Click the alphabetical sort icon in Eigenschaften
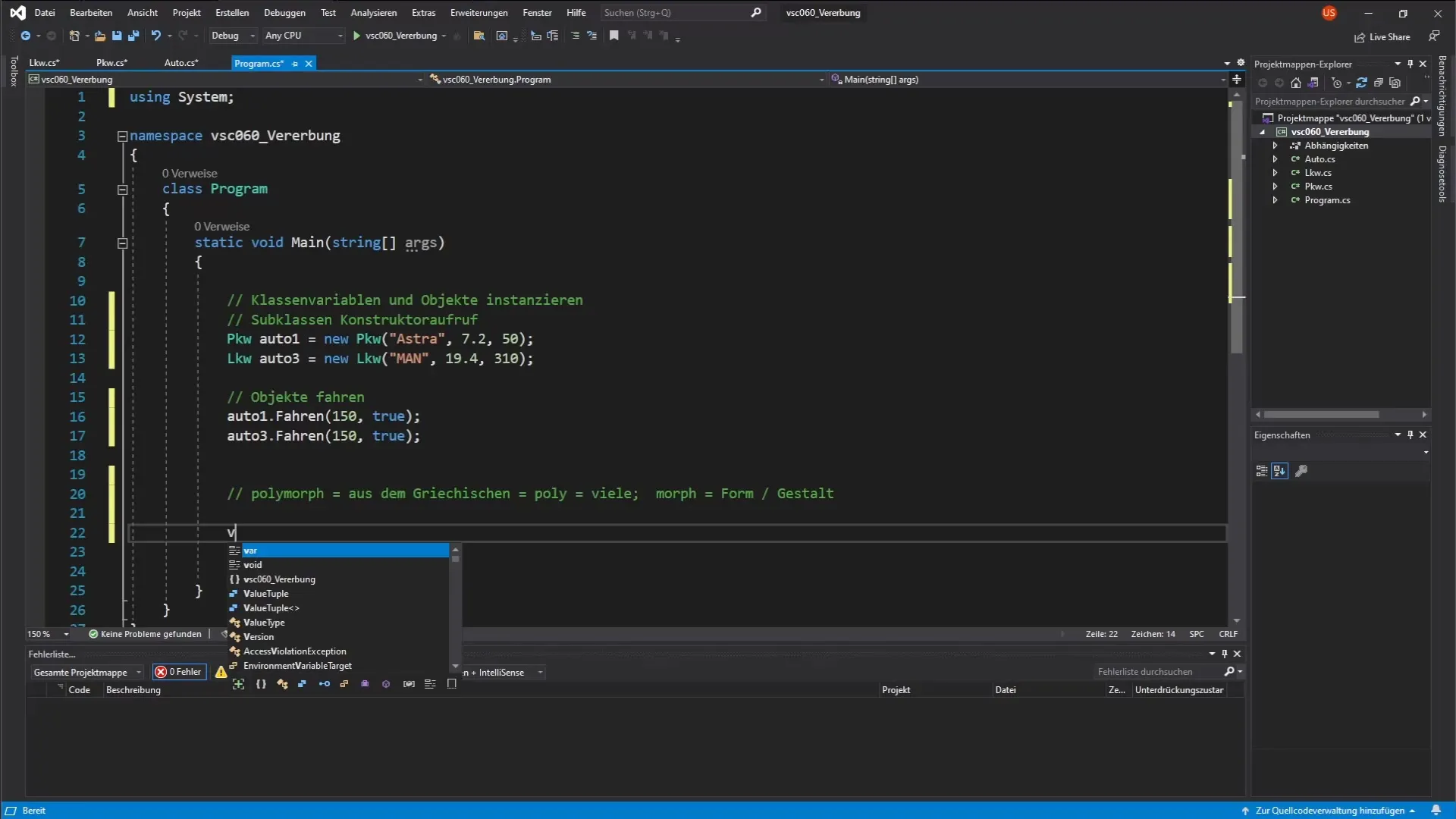 pos(1280,471)
